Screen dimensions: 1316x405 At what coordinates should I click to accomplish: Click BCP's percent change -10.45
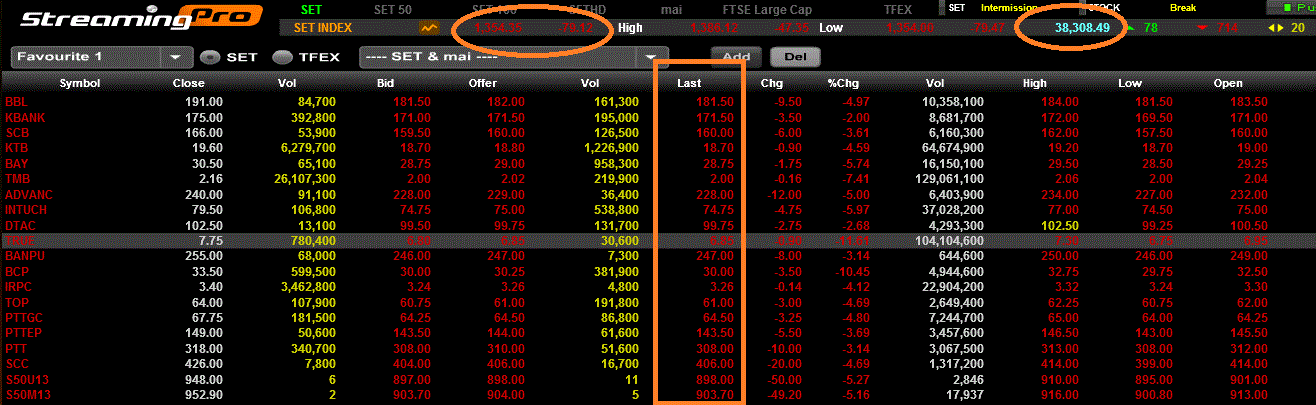850,271
